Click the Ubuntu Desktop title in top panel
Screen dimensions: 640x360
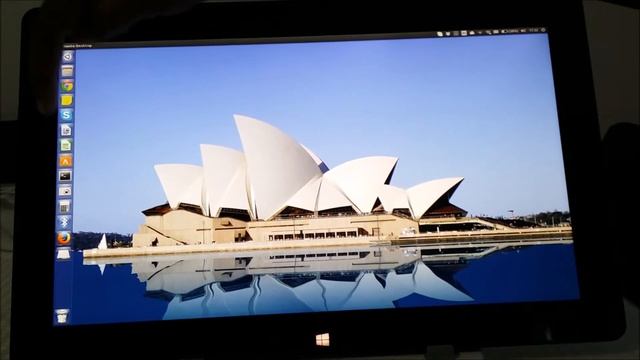(78, 46)
